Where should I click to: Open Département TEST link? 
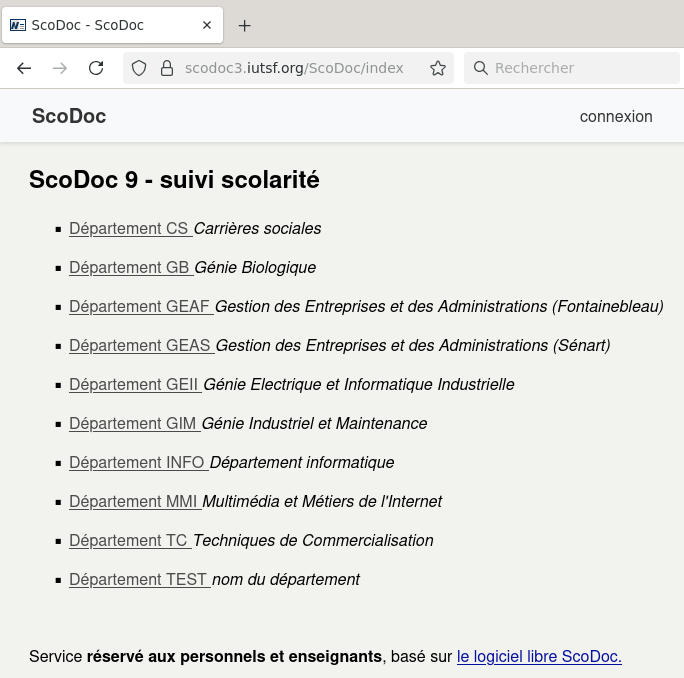click(139, 580)
